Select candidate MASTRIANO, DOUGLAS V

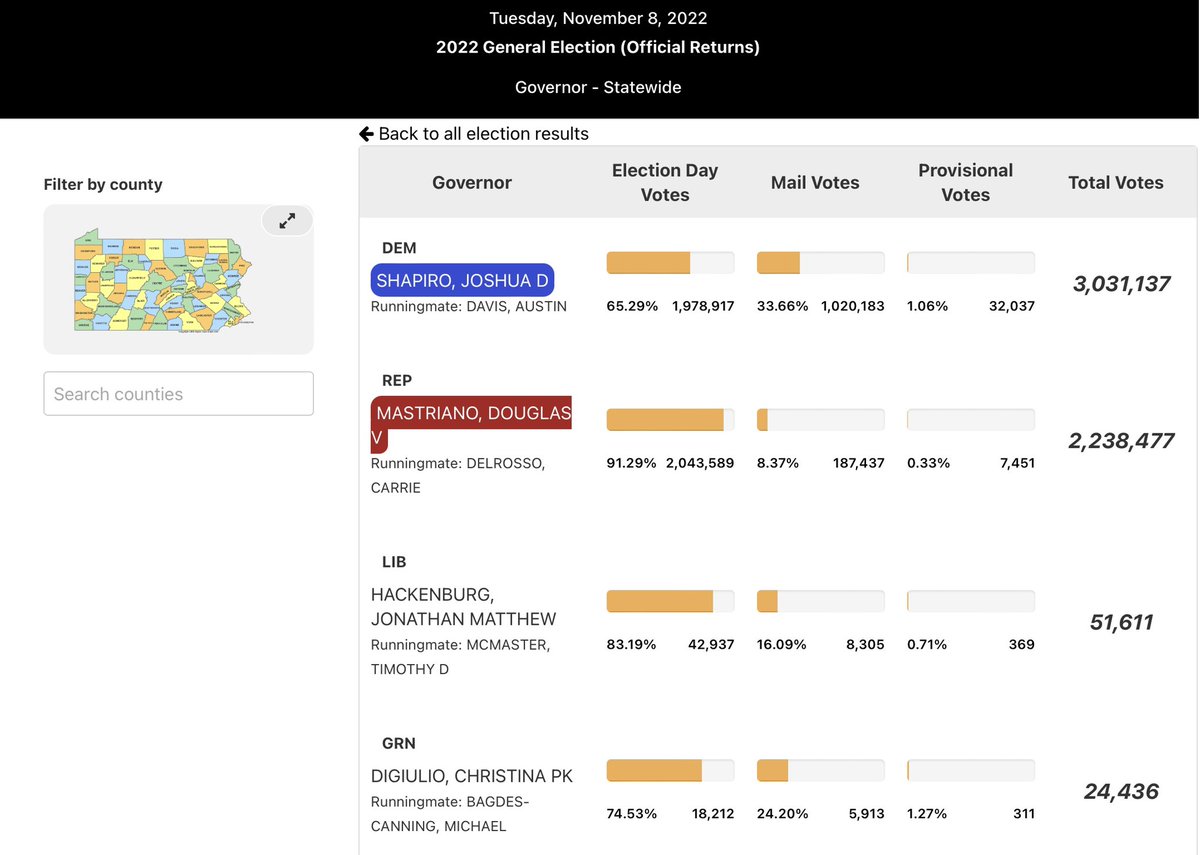[x=471, y=425]
